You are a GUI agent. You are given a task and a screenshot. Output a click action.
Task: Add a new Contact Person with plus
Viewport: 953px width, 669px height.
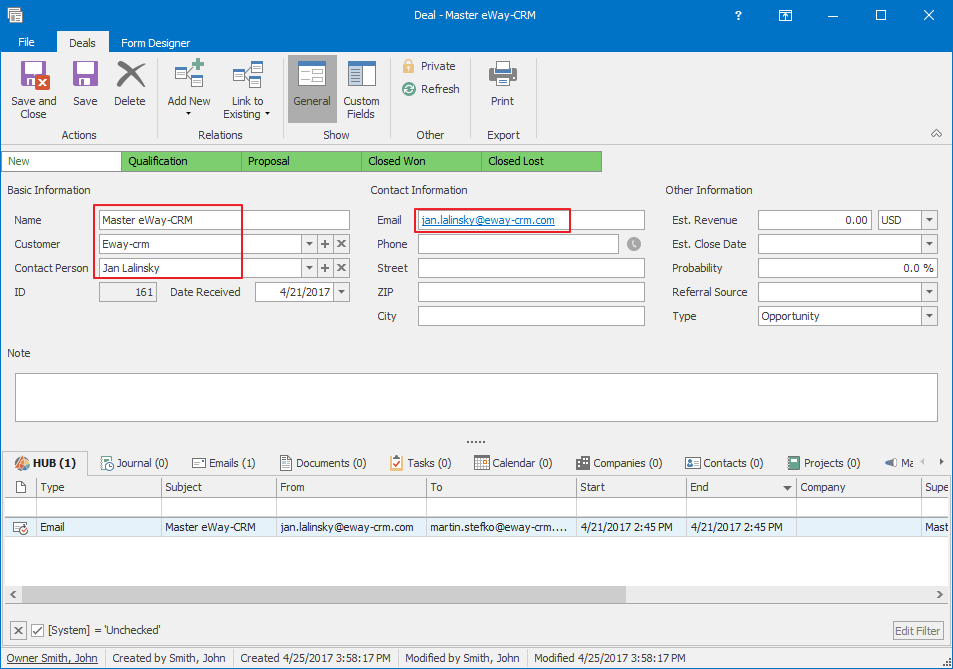[325, 268]
